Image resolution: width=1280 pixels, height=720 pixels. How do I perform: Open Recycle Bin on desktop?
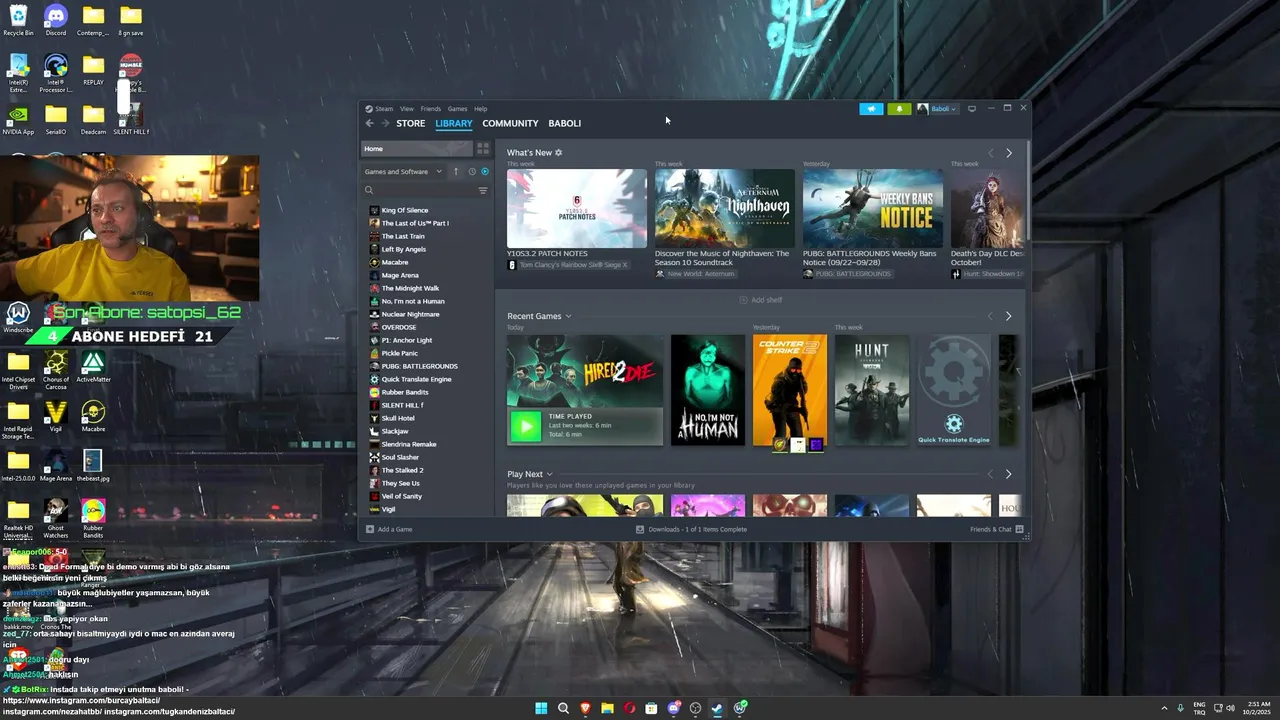coord(18,20)
